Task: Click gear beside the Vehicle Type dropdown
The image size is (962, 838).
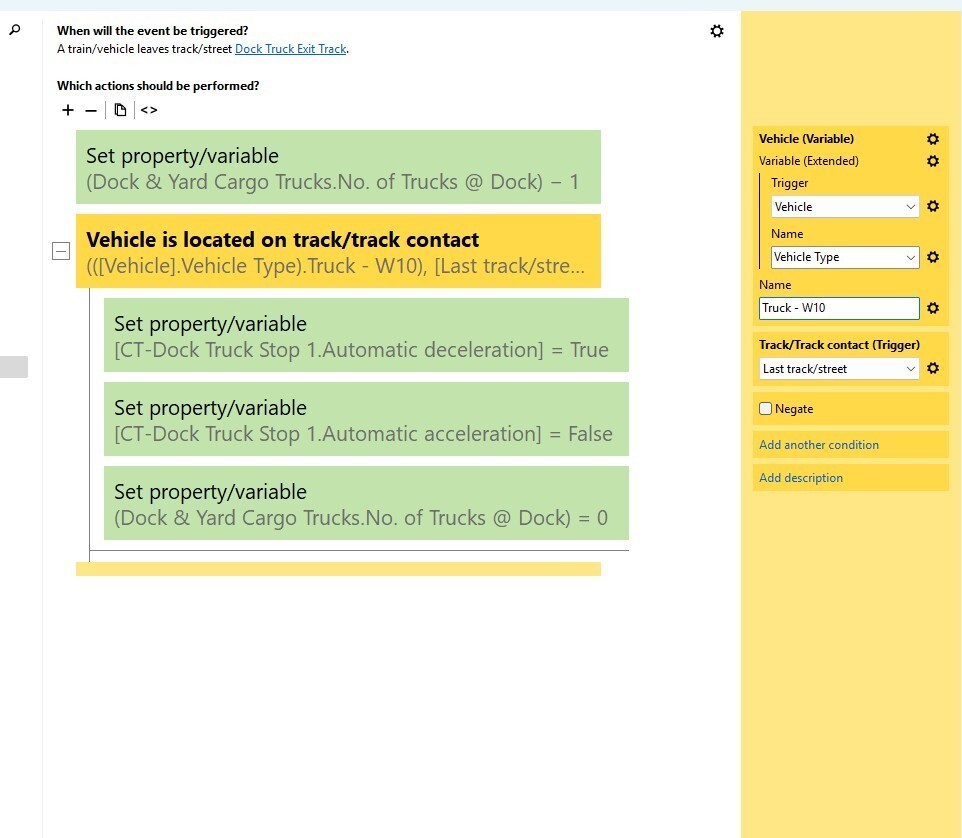Action: coord(933,257)
